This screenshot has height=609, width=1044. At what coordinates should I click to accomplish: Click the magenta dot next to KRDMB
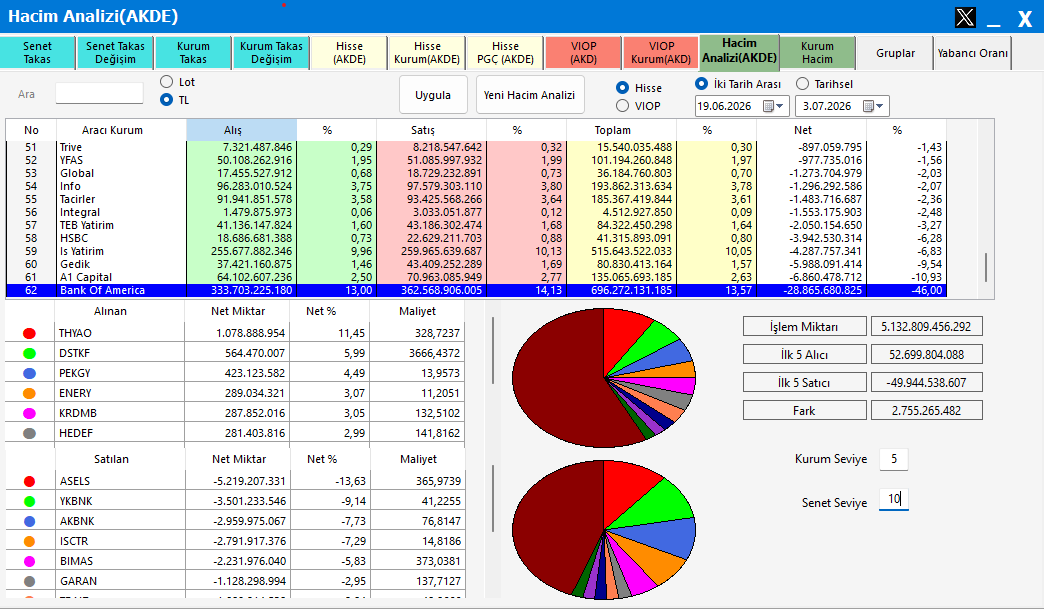coord(29,413)
